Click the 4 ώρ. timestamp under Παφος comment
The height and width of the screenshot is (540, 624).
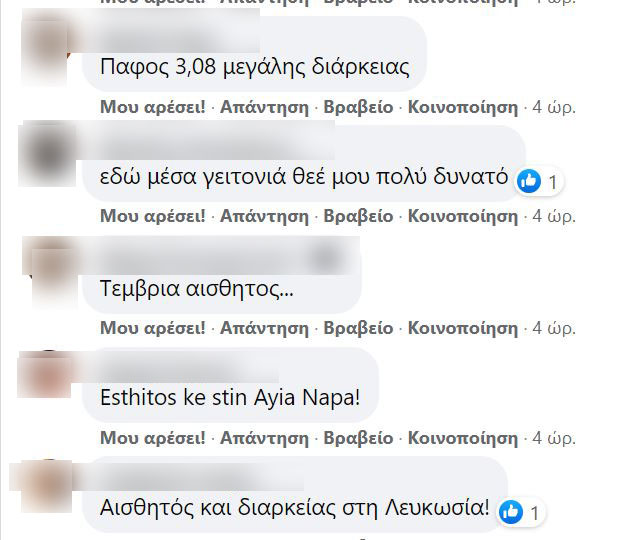tap(554, 107)
